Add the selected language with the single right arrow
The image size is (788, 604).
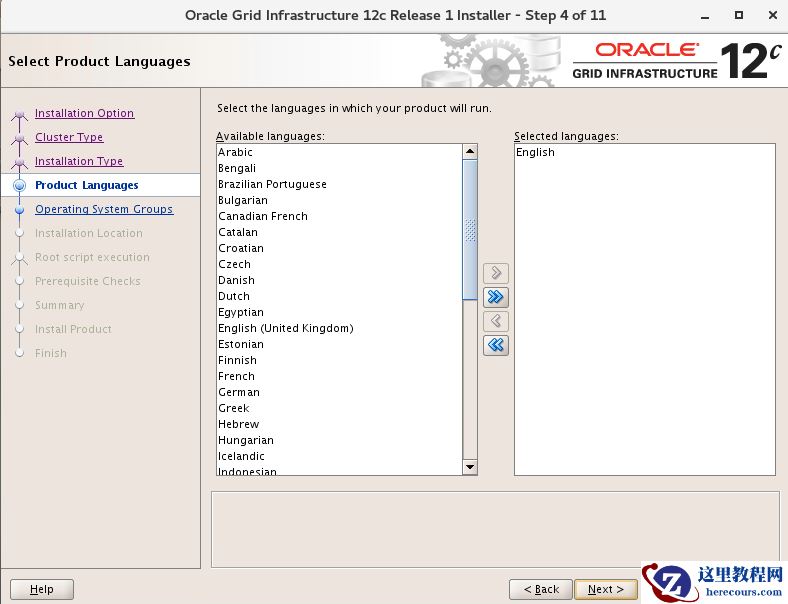[496, 273]
